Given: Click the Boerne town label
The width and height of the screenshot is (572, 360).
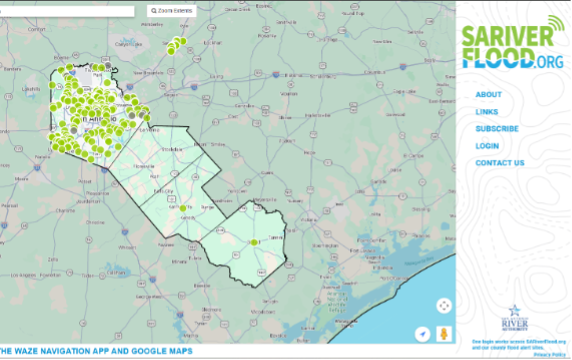Looking at the screenshot, I should click(x=61, y=58).
